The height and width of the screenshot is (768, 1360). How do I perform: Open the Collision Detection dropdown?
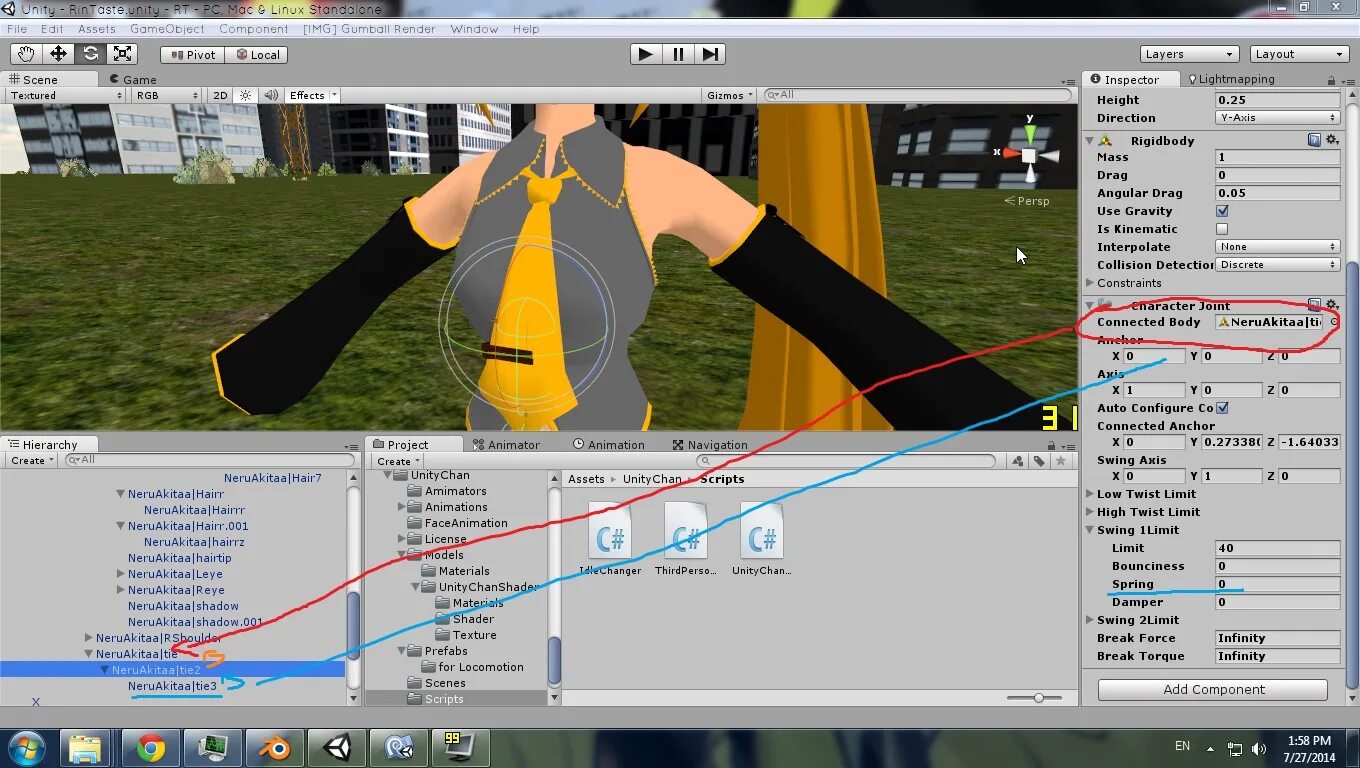1278,265
